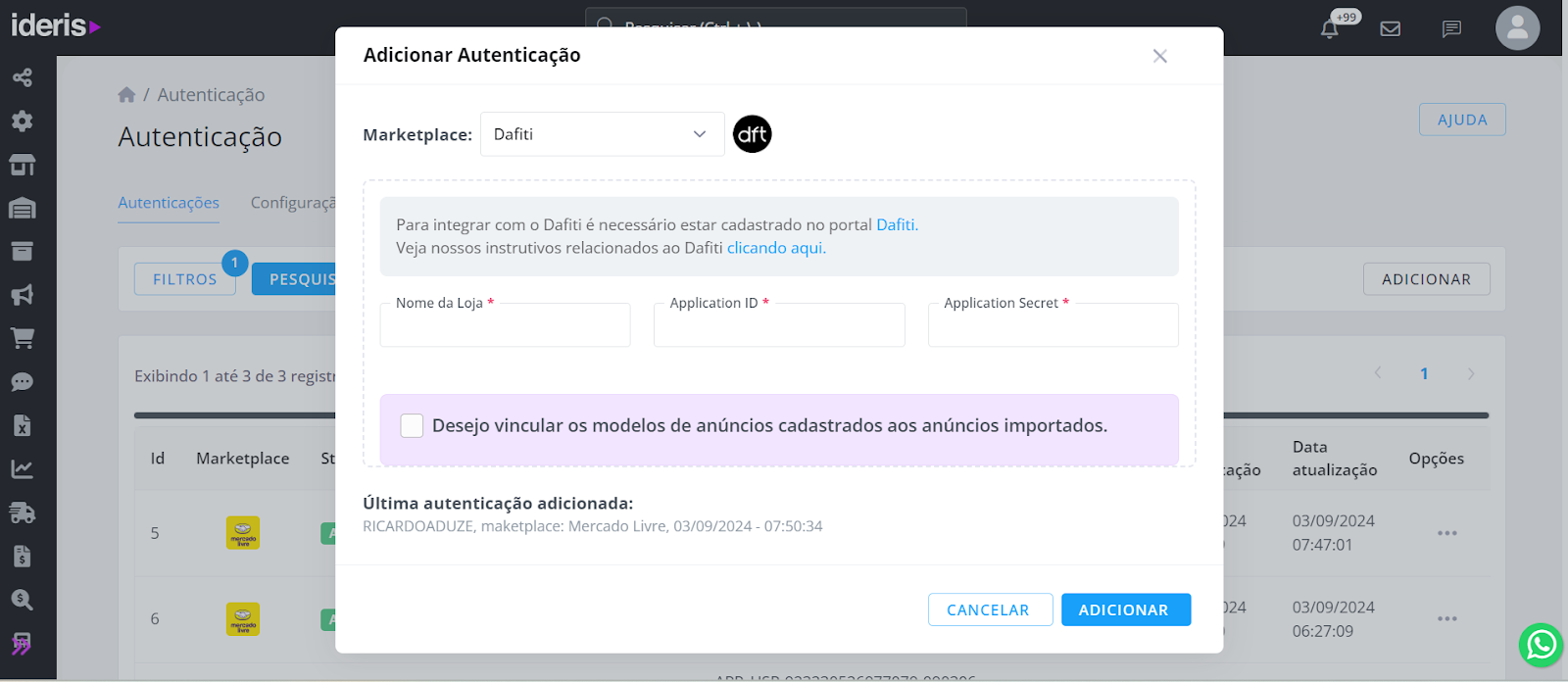This screenshot has width=1568, height=682.
Task: Click the ADICIONAR button in the dialog
Action: pyautogui.click(x=1126, y=609)
